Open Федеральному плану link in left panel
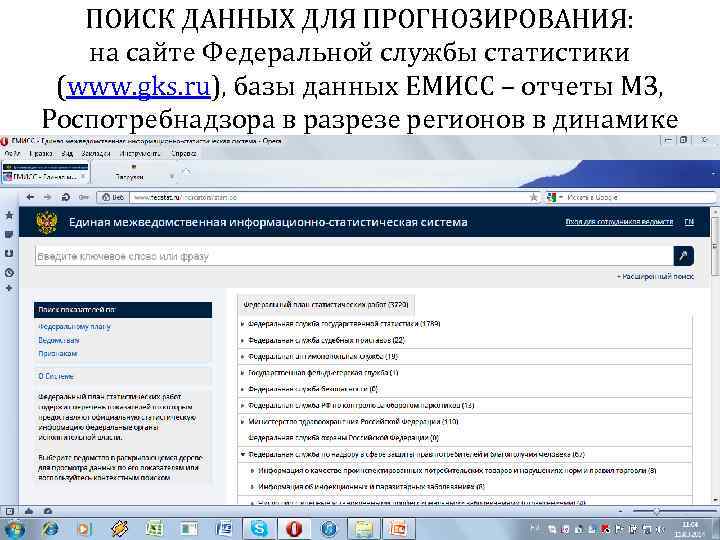Image resolution: width=720 pixels, height=540 pixels. coord(74,327)
